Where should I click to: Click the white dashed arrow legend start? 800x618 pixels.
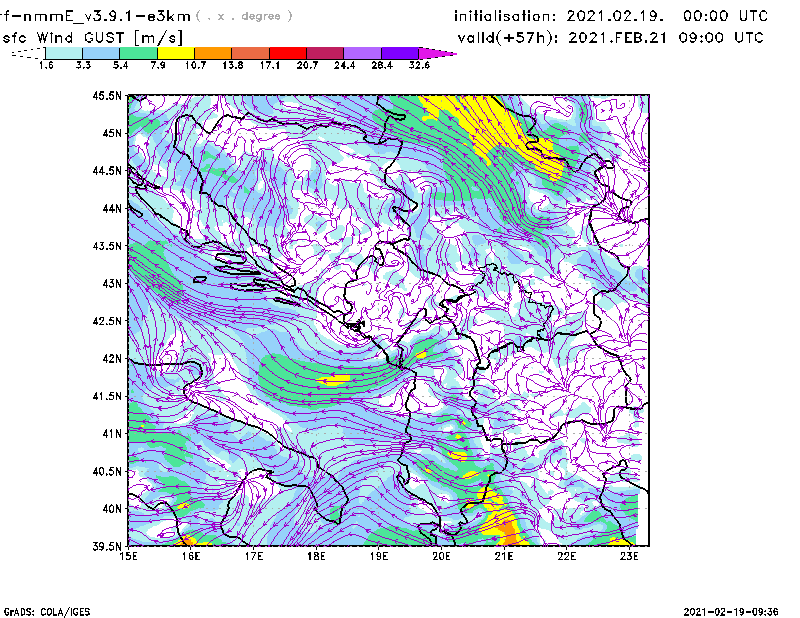pos(28,53)
